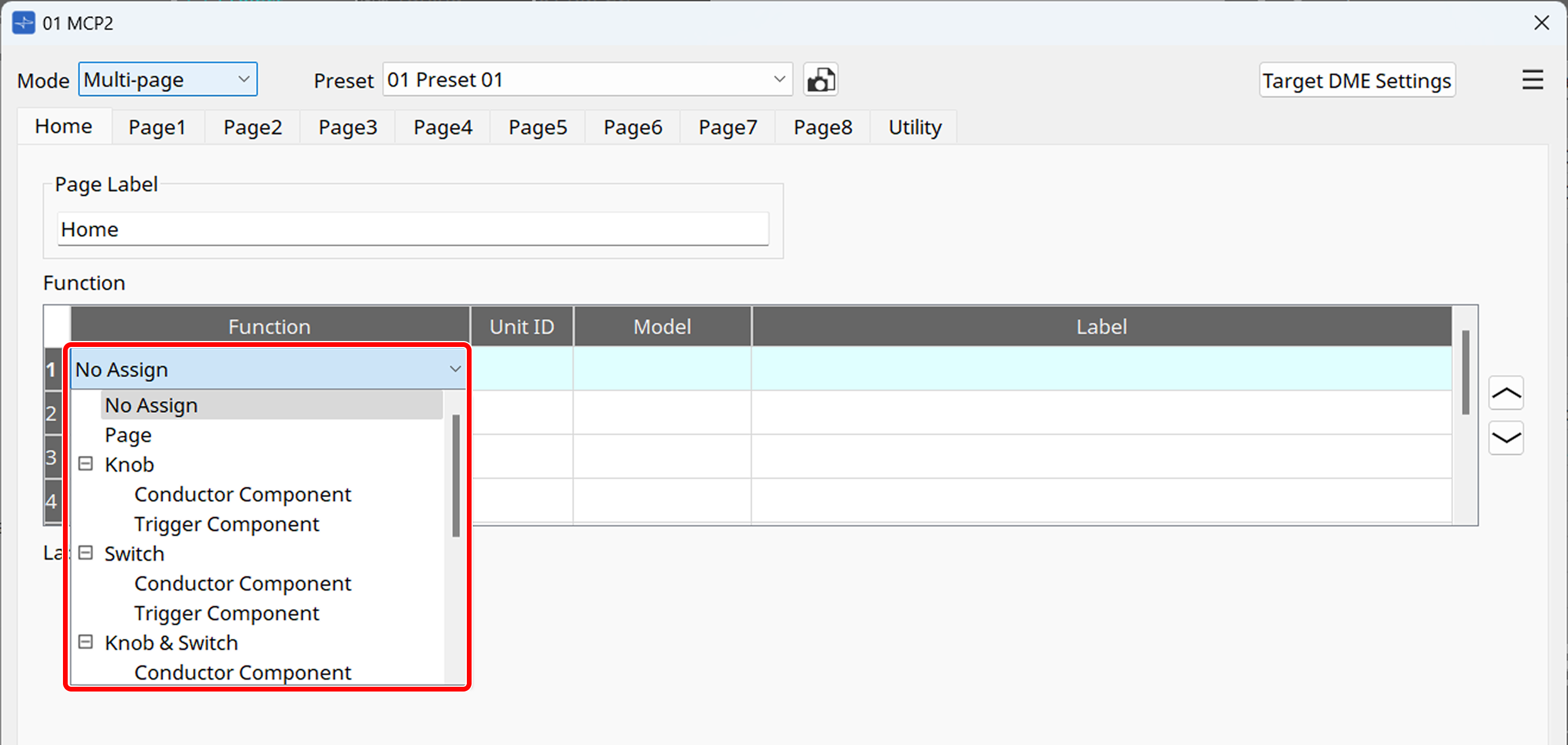Click the preset snapshot camera icon
1568x745 pixels.
pyautogui.click(x=820, y=79)
